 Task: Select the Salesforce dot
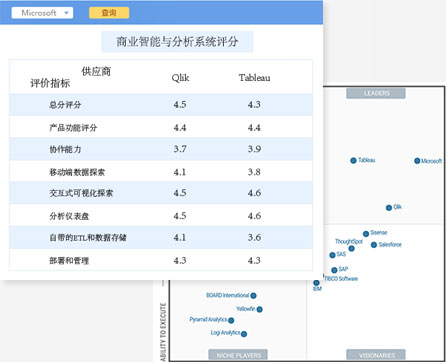point(374,245)
